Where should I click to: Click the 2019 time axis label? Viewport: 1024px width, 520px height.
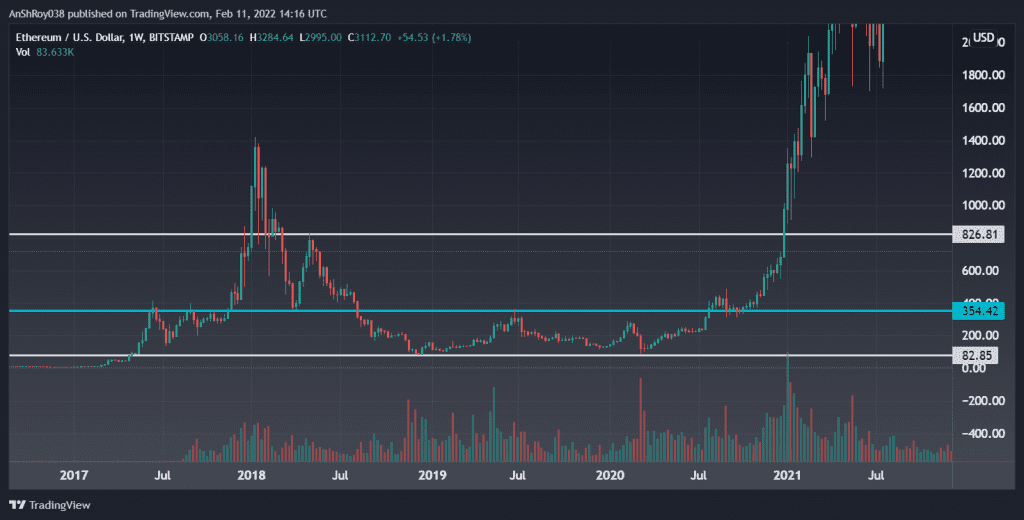point(432,476)
